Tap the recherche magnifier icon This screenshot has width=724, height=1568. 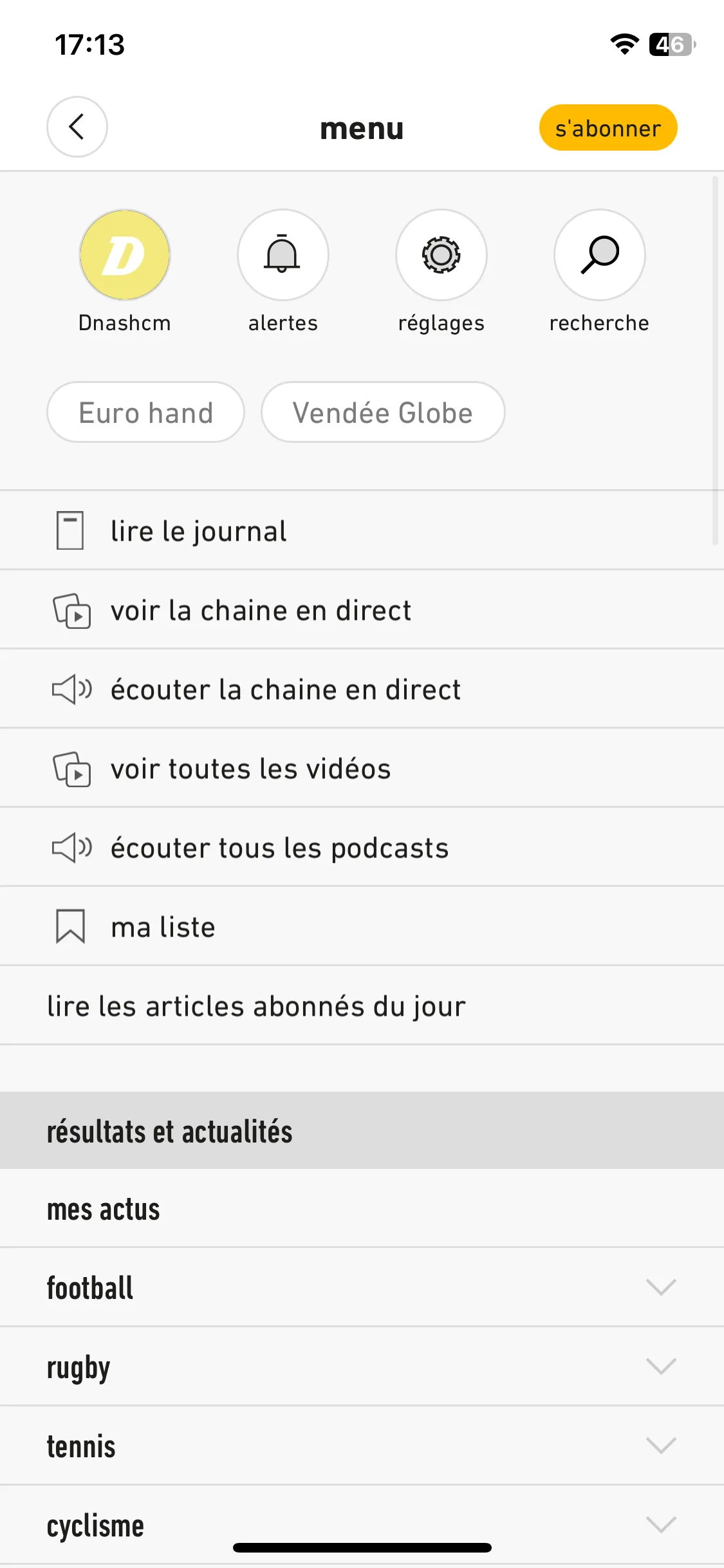point(600,255)
